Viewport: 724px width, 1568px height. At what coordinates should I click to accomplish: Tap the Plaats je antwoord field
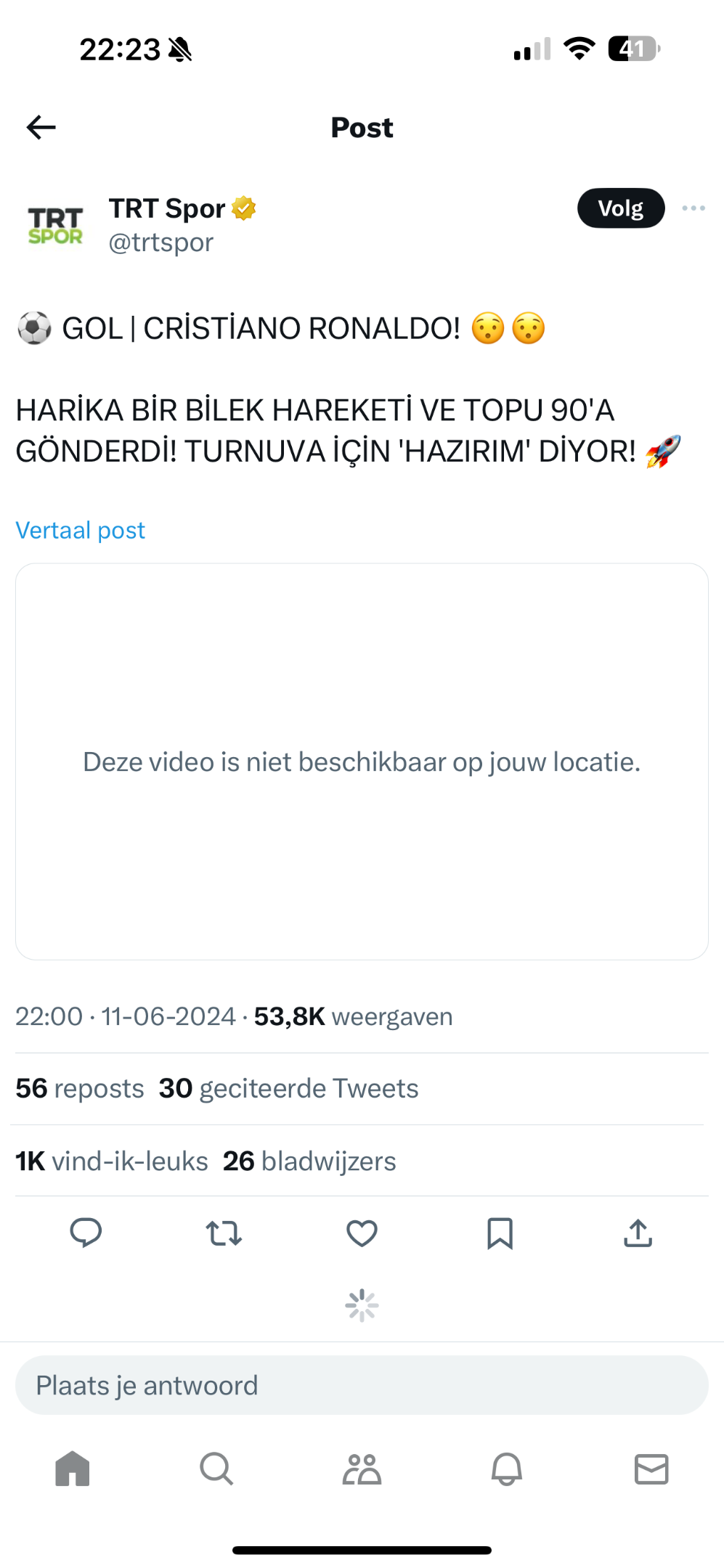coord(362,1385)
